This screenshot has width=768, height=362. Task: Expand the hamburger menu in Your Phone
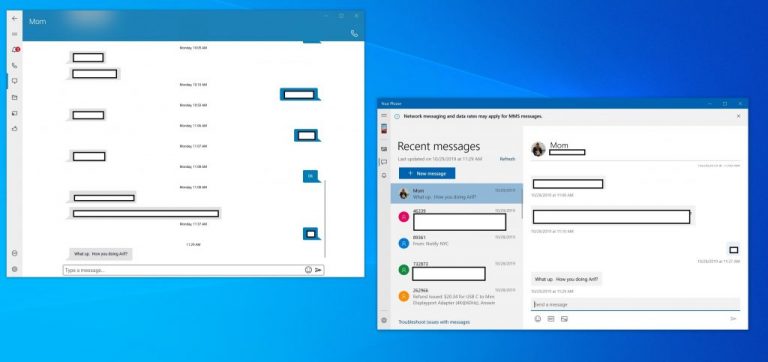tap(384, 116)
